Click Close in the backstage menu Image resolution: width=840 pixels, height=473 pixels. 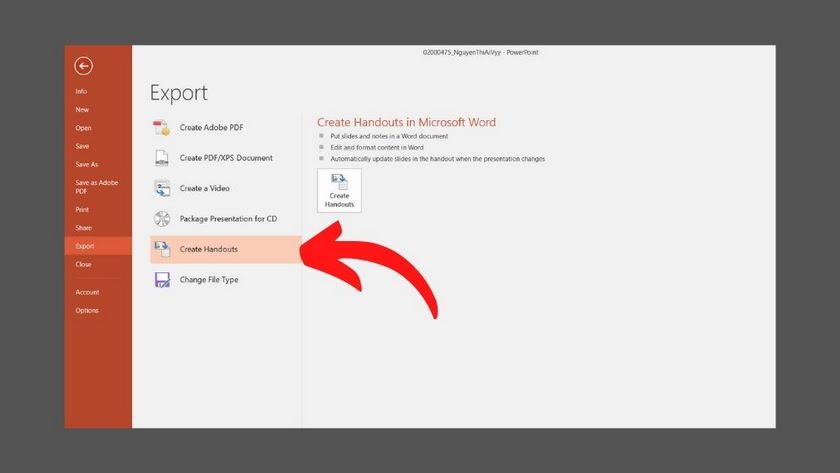[x=83, y=264]
